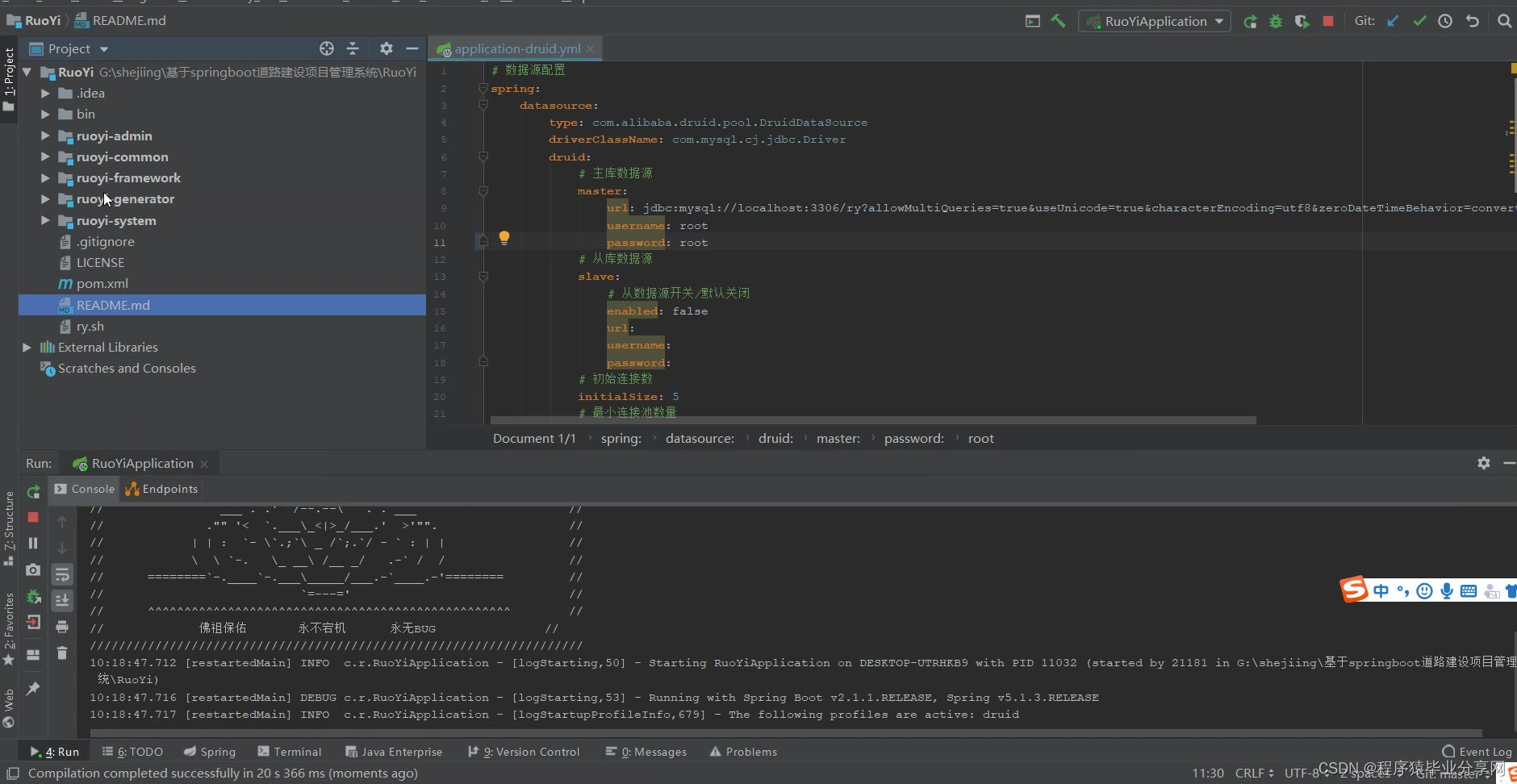Click the console horizontal scrollbar
The height and width of the screenshot is (784, 1517).
click(786, 733)
